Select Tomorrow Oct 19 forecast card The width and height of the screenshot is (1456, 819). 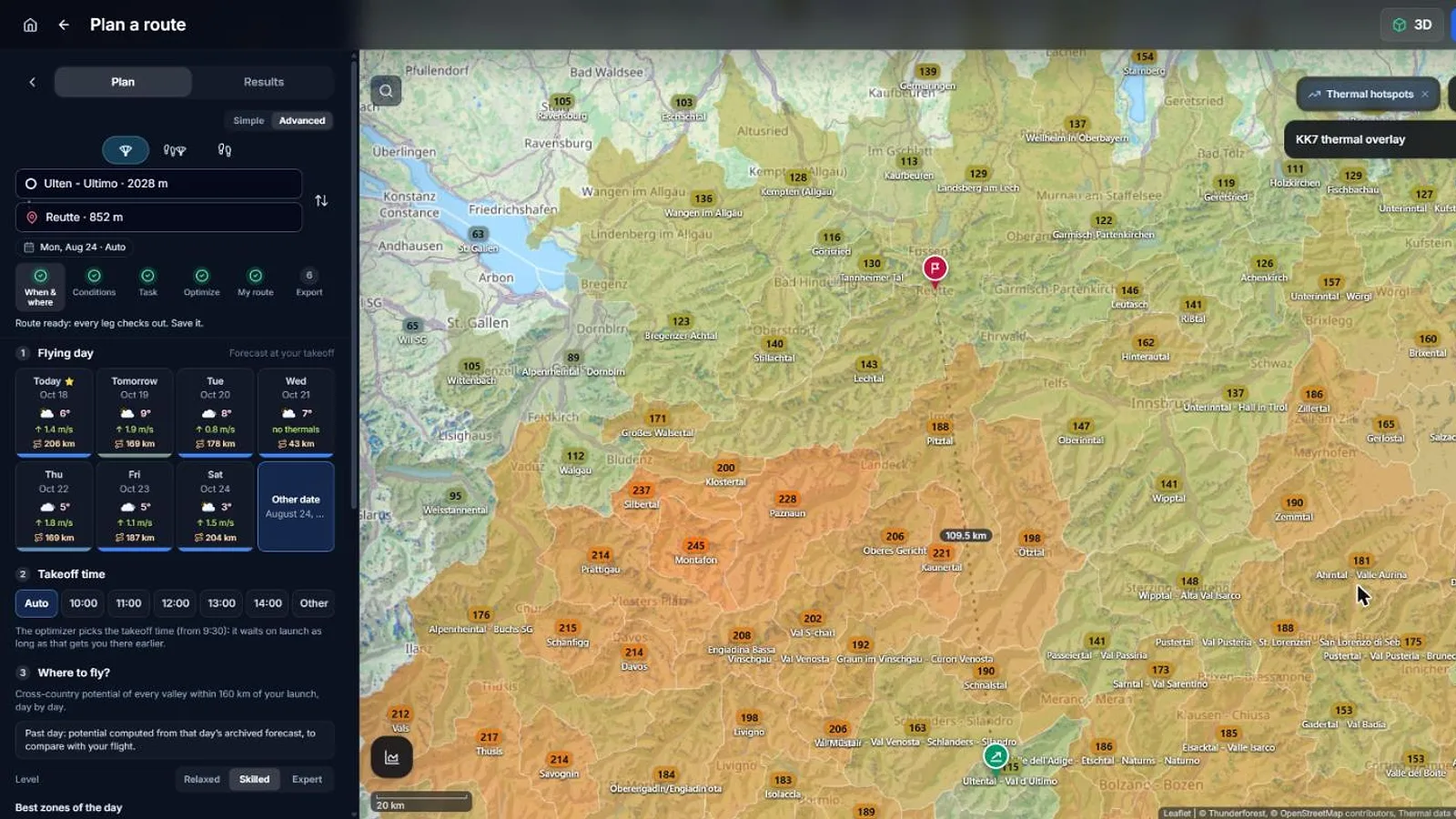[x=135, y=412]
